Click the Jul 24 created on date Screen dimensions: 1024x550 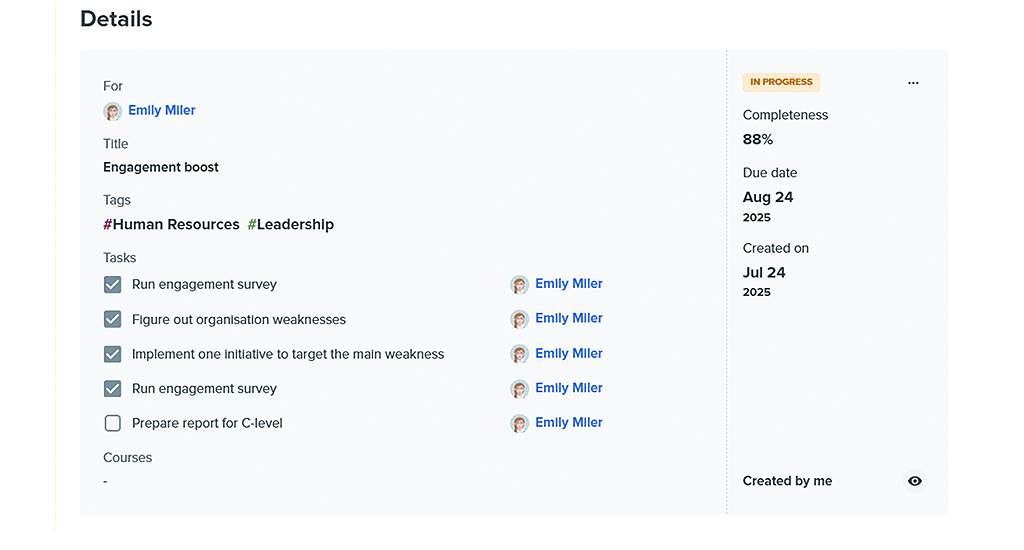tap(764, 272)
